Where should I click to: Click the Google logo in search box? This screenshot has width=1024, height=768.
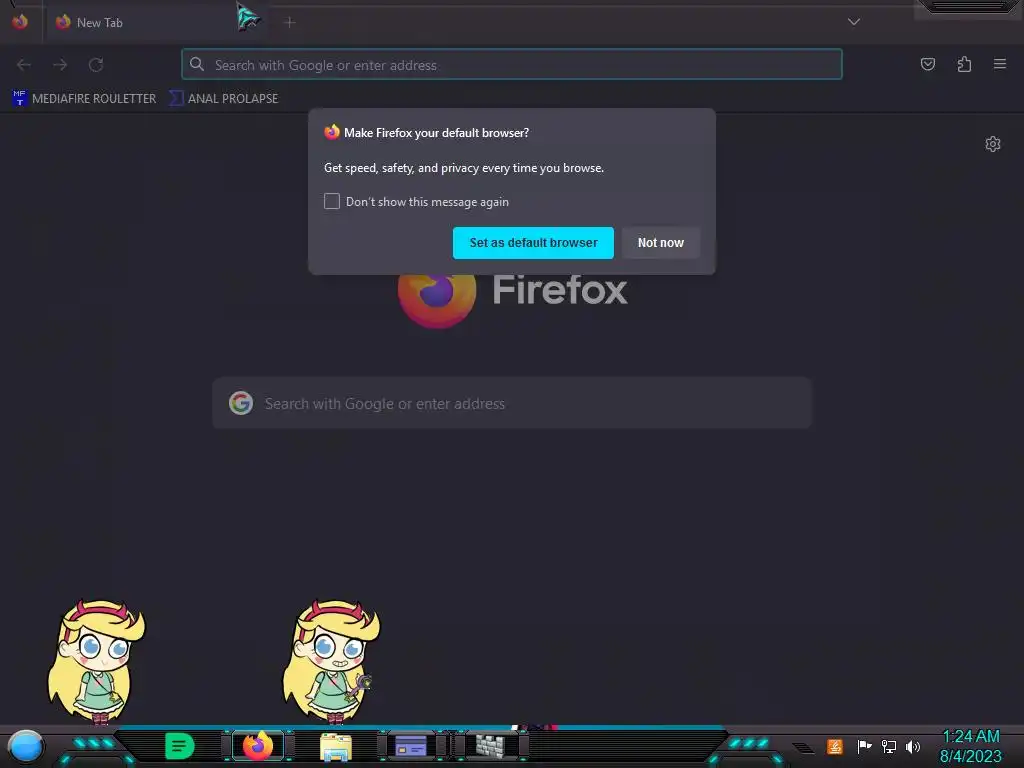[x=241, y=404]
